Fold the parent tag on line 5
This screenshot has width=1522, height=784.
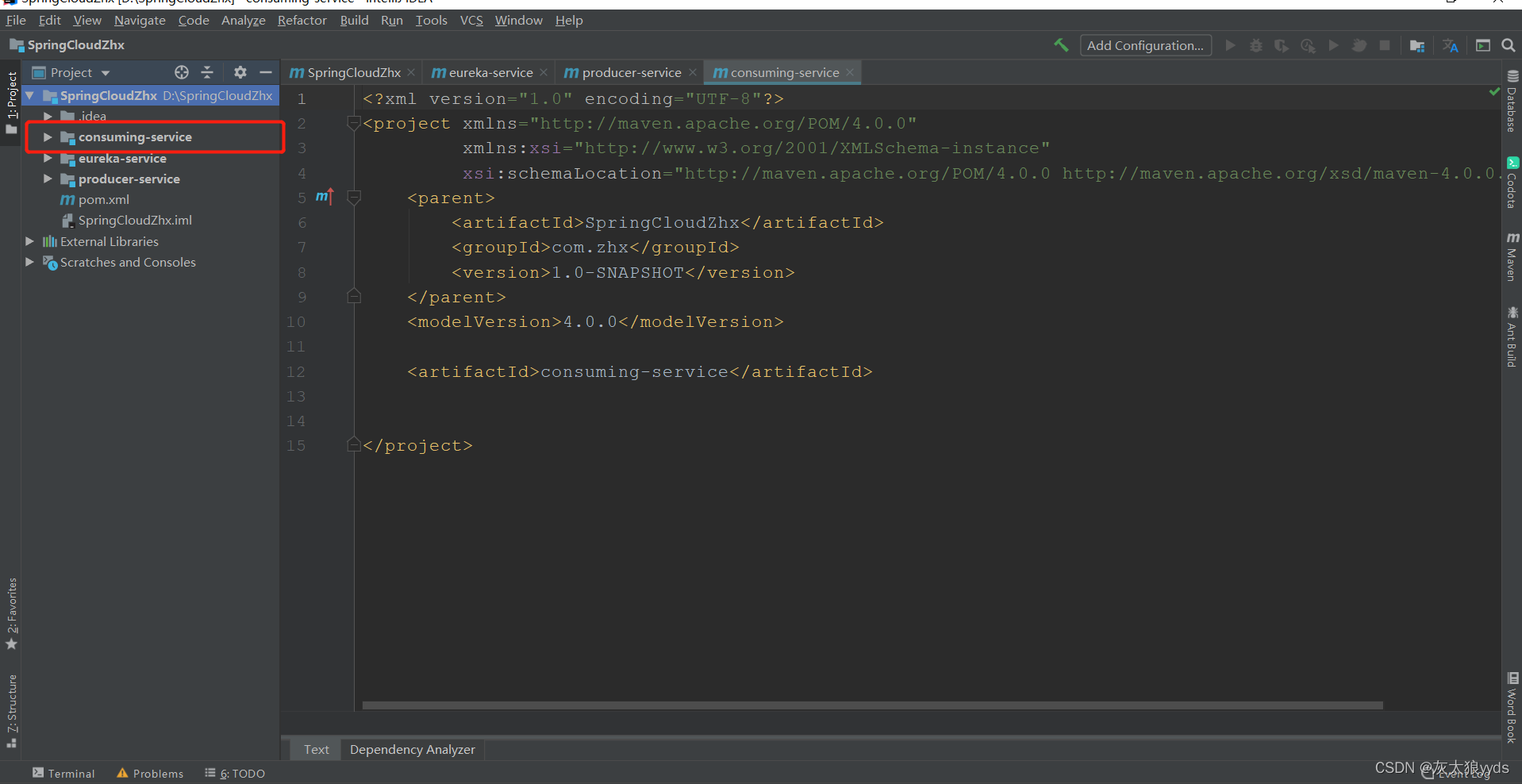354,198
